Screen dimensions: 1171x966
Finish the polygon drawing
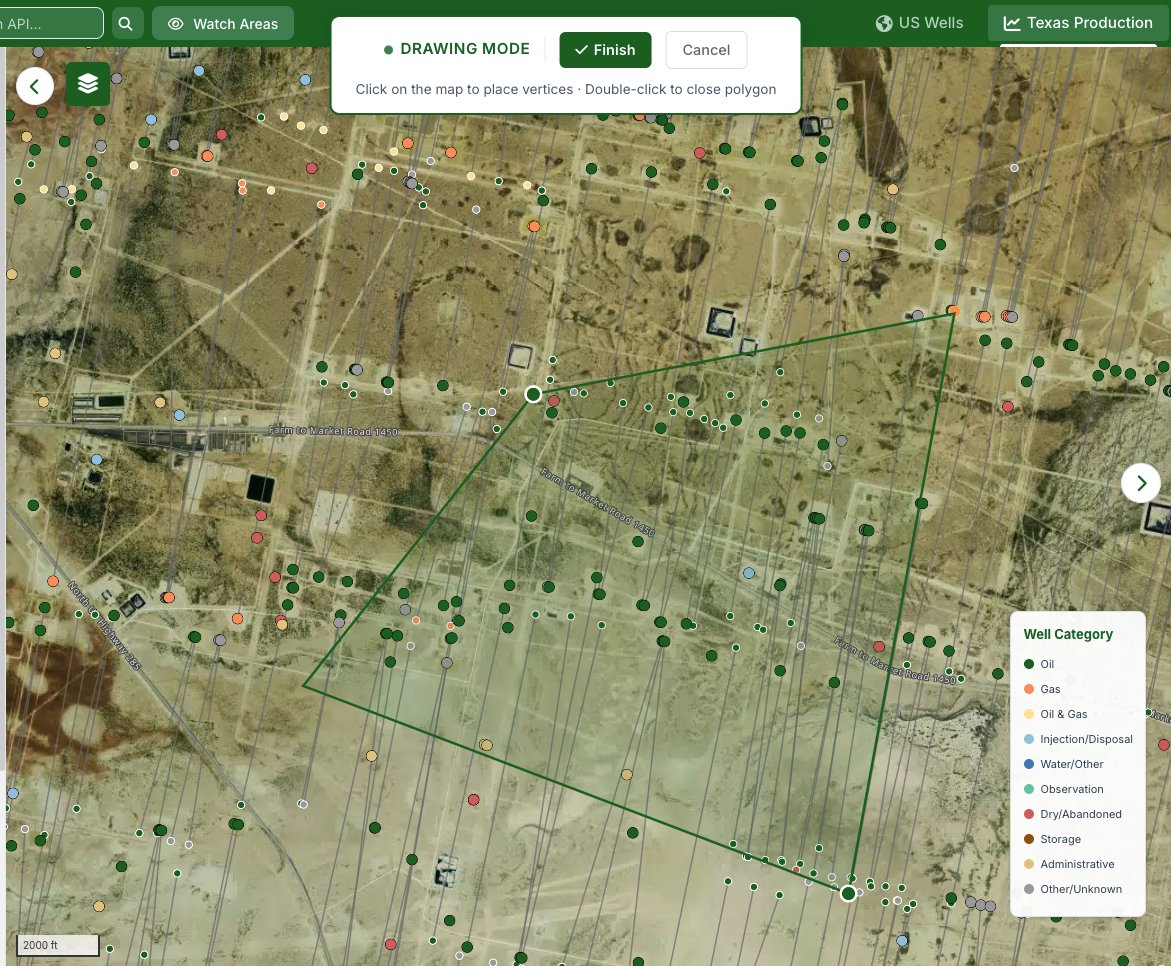pyautogui.click(x=605, y=50)
